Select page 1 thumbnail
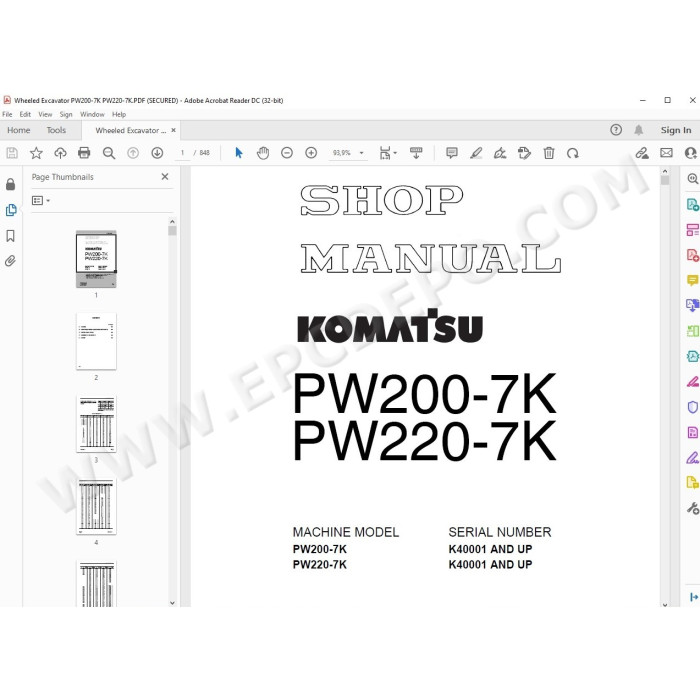 pyautogui.click(x=96, y=259)
